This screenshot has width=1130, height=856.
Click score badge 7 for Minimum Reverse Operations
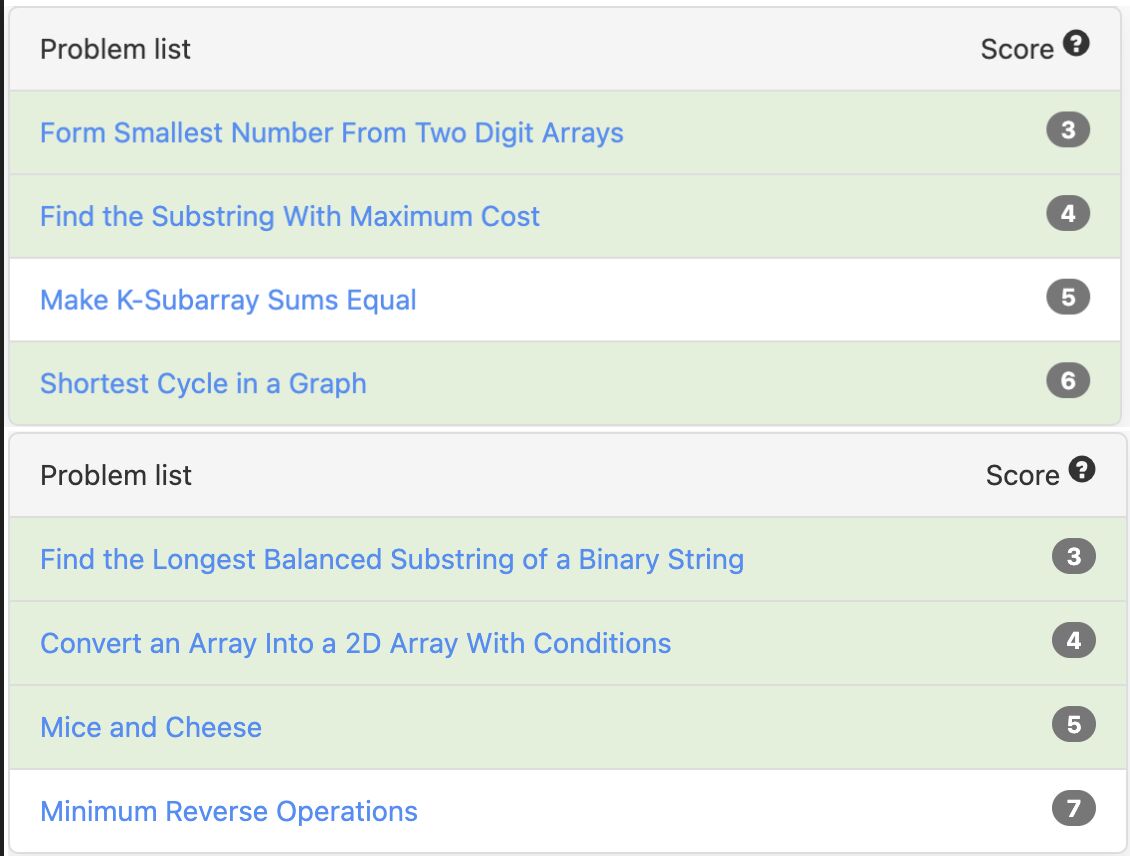point(1074,808)
